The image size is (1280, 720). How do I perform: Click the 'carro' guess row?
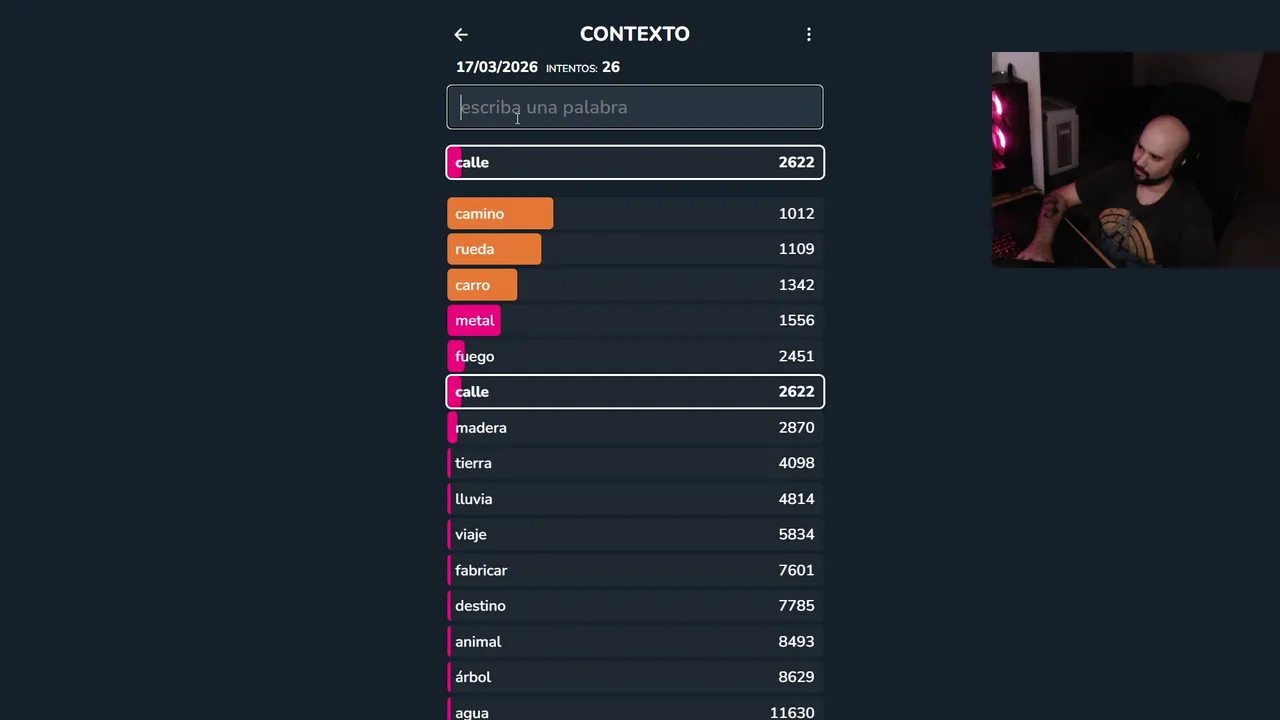[635, 285]
